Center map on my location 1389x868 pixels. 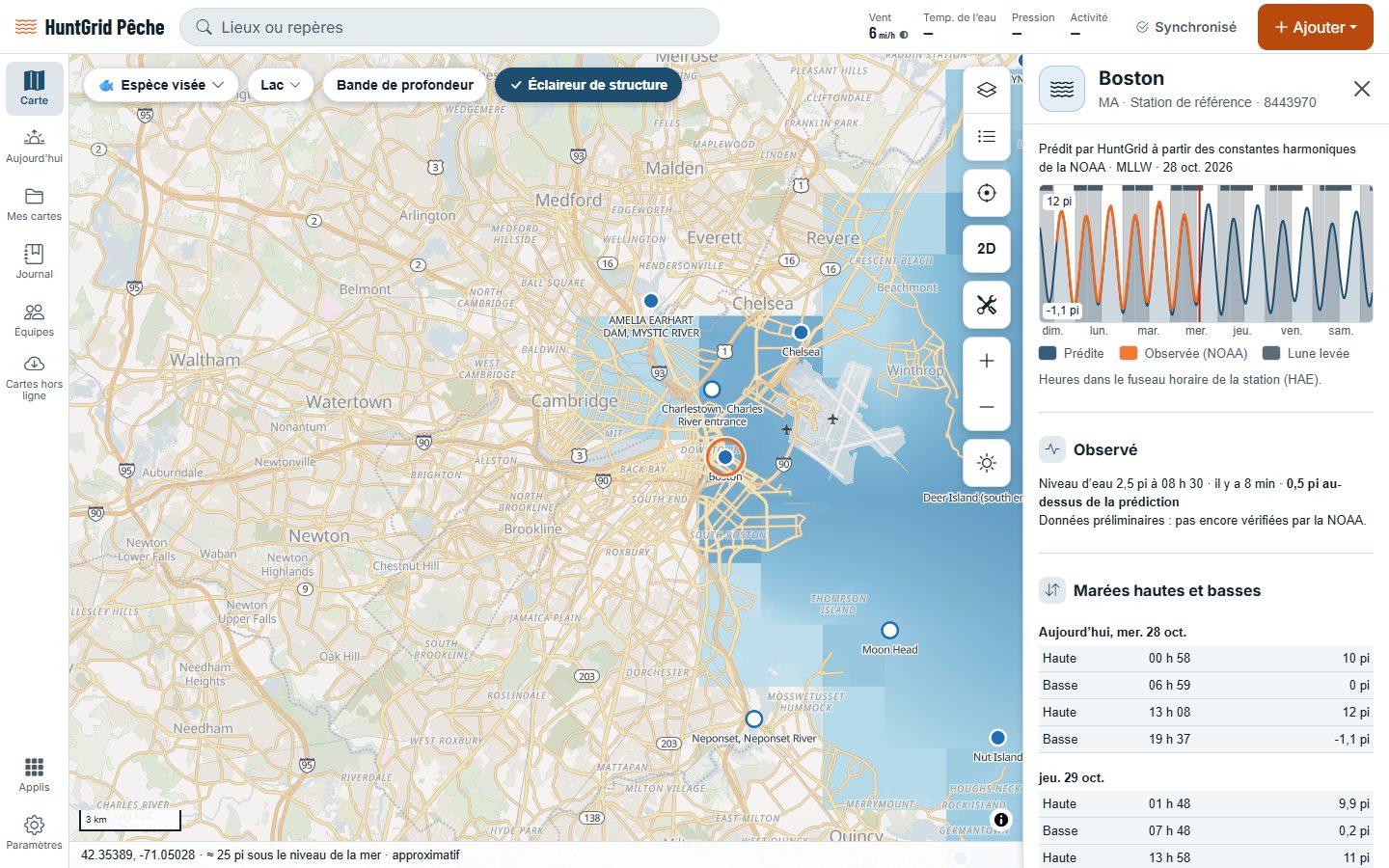point(986,193)
